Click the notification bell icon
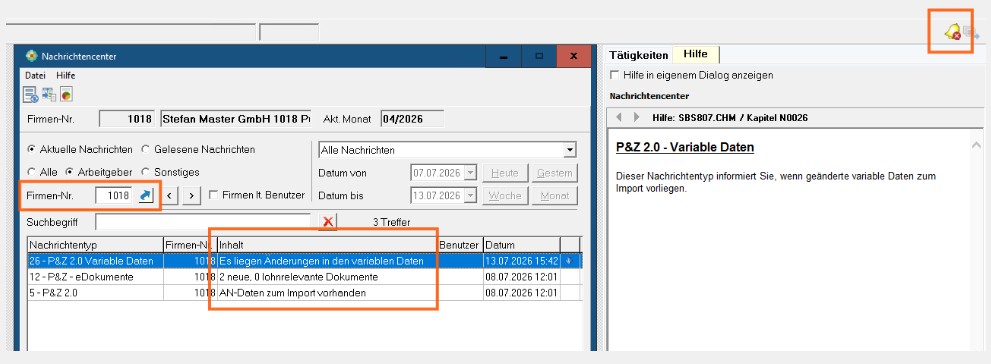991x364 pixels. tap(952, 32)
